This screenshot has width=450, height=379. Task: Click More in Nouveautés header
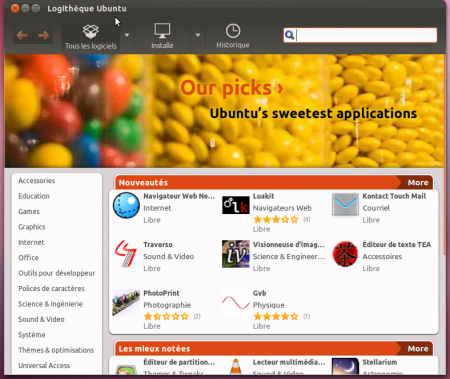tap(418, 183)
